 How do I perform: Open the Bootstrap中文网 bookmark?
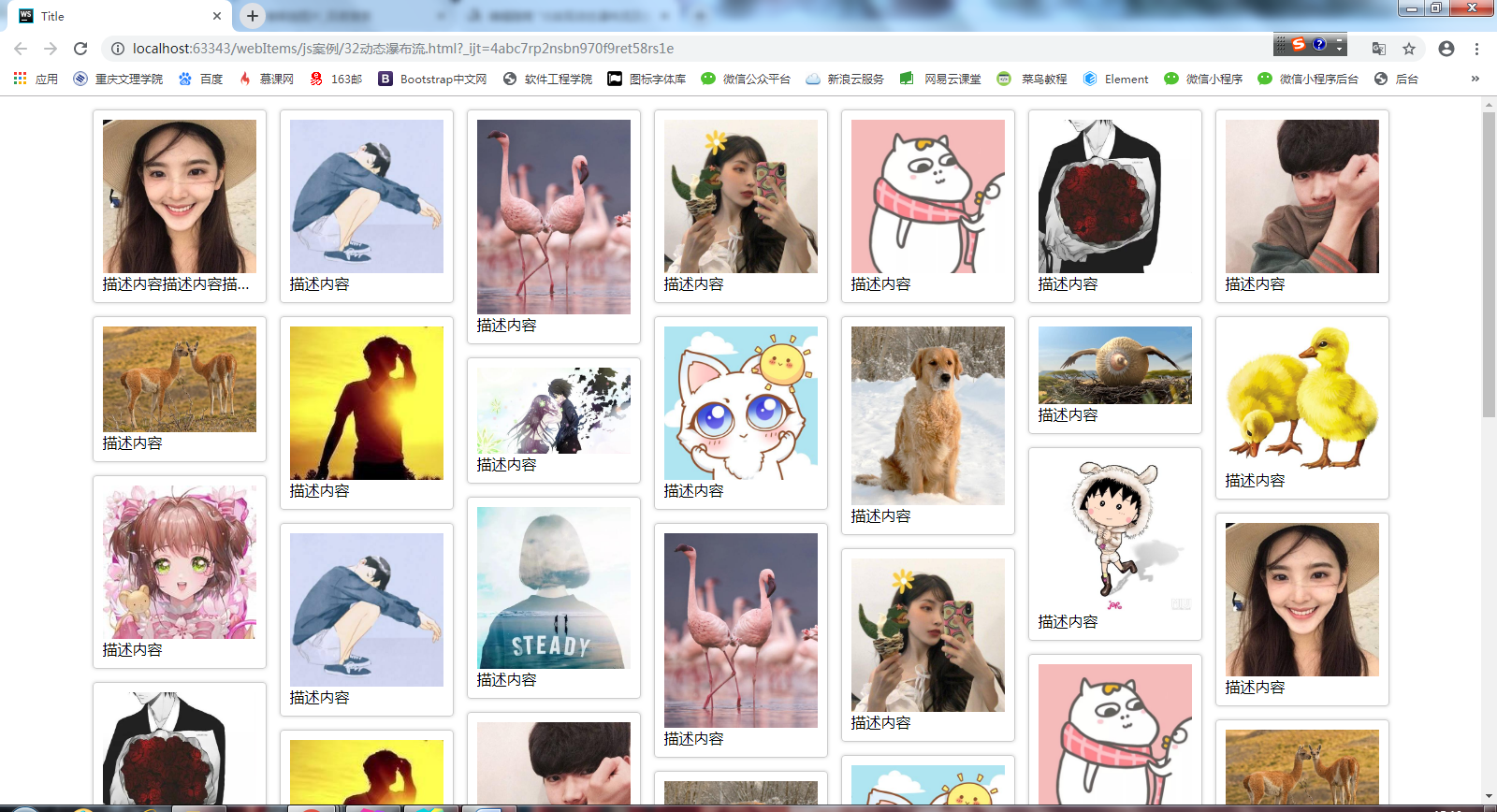432,80
